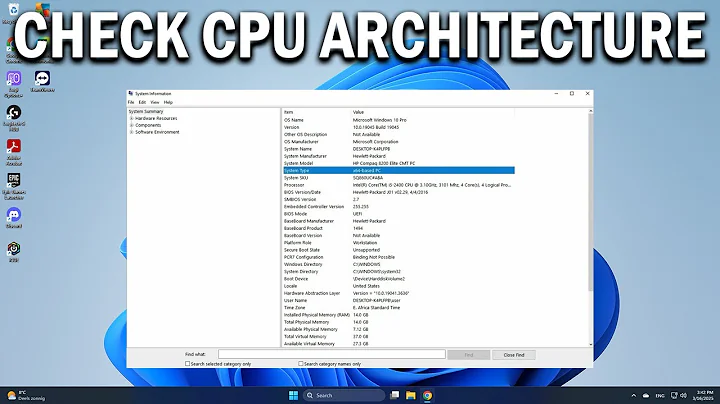Open network status tray icon
This screenshot has height=404, width=720.
pyautogui.click(x=674, y=395)
